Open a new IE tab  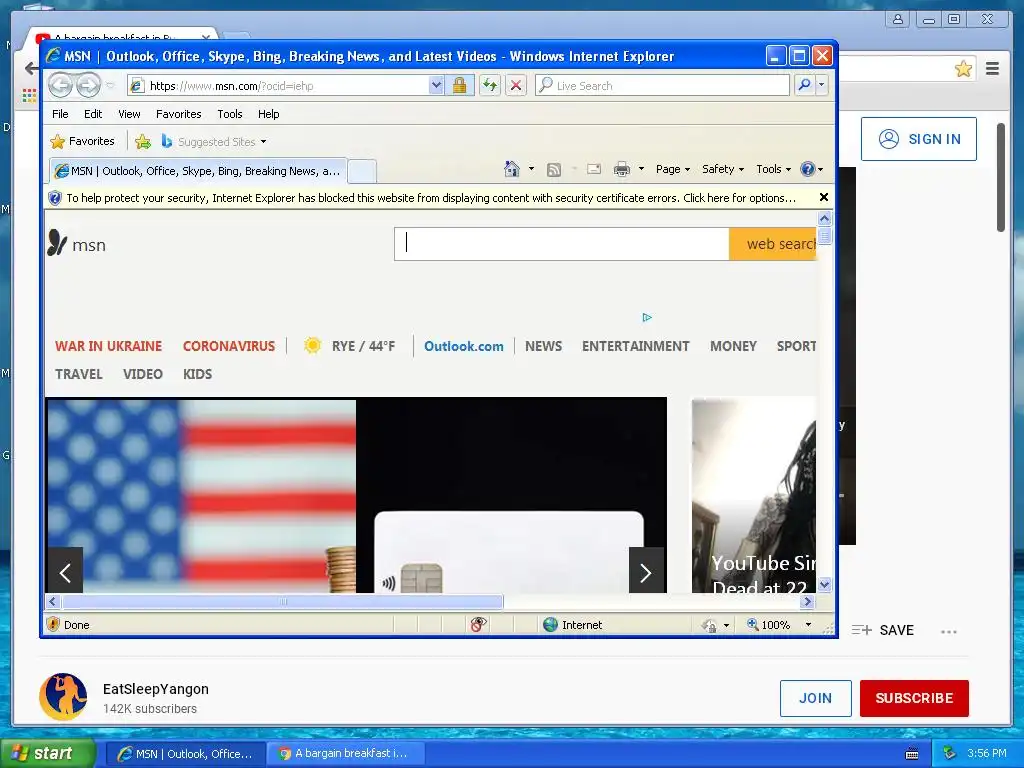361,172
